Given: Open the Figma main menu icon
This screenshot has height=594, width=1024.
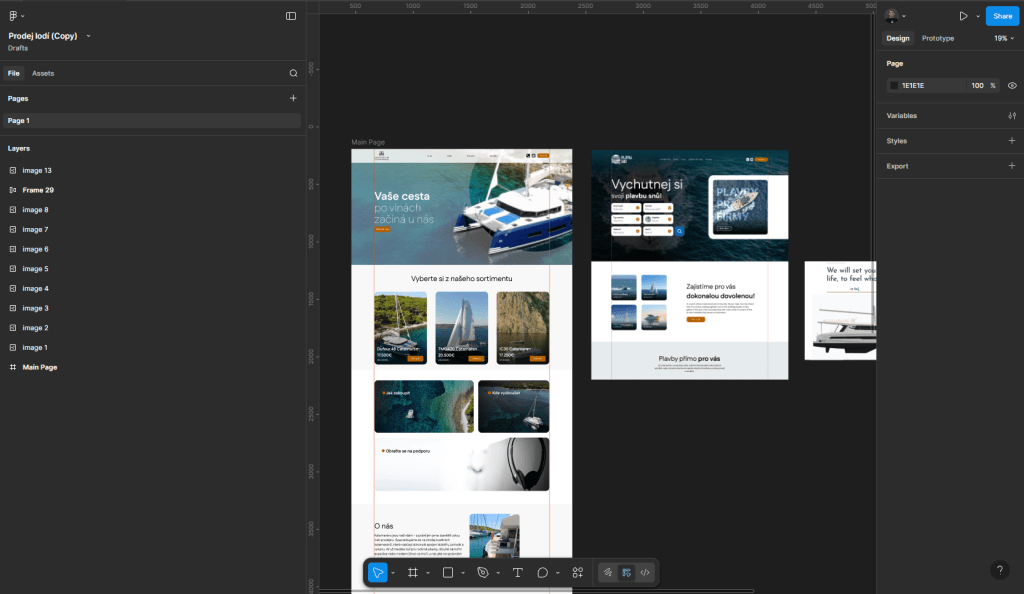Looking at the screenshot, I should (x=13, y=16).
